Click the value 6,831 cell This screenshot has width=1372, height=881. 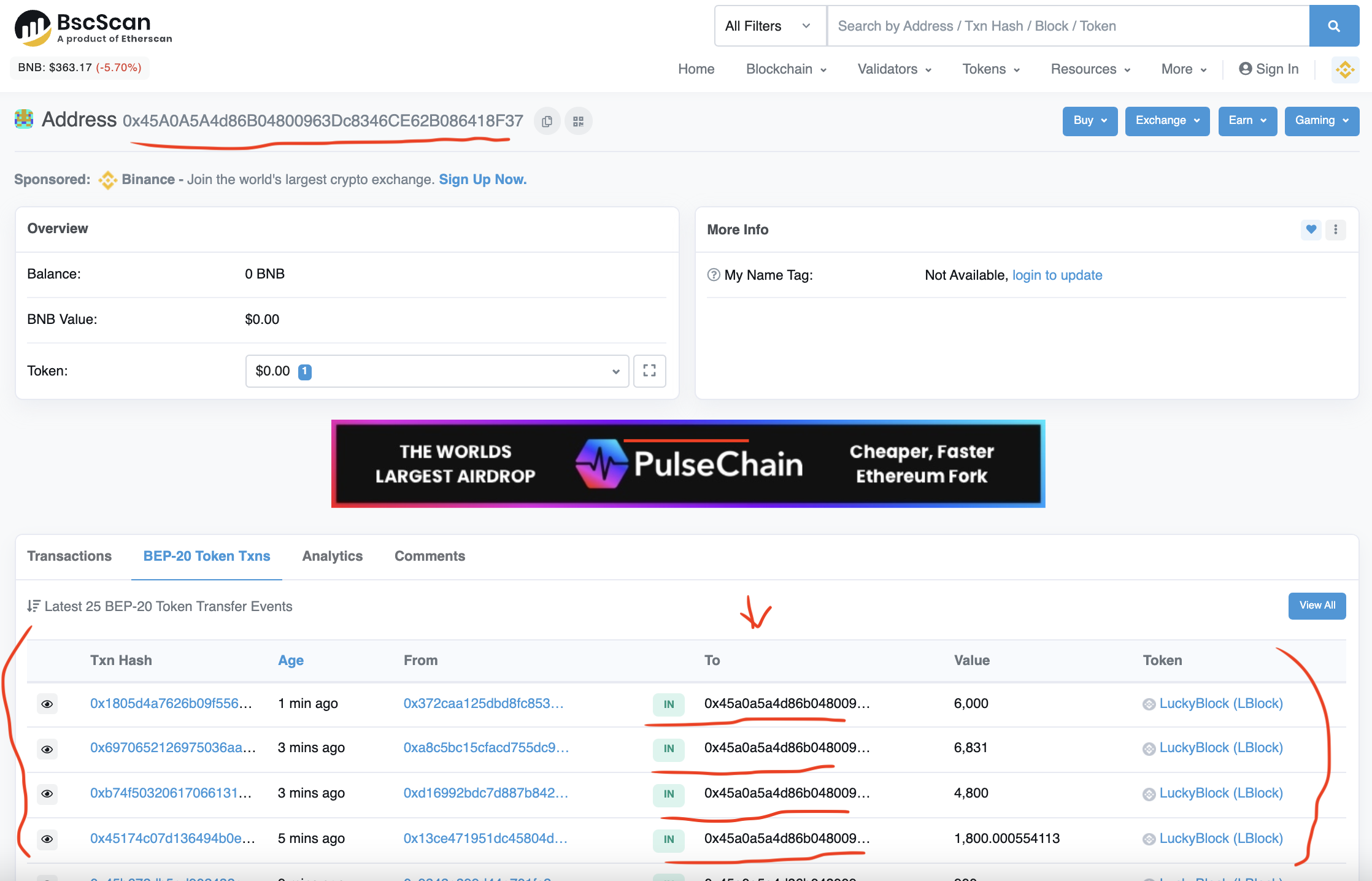971,747
